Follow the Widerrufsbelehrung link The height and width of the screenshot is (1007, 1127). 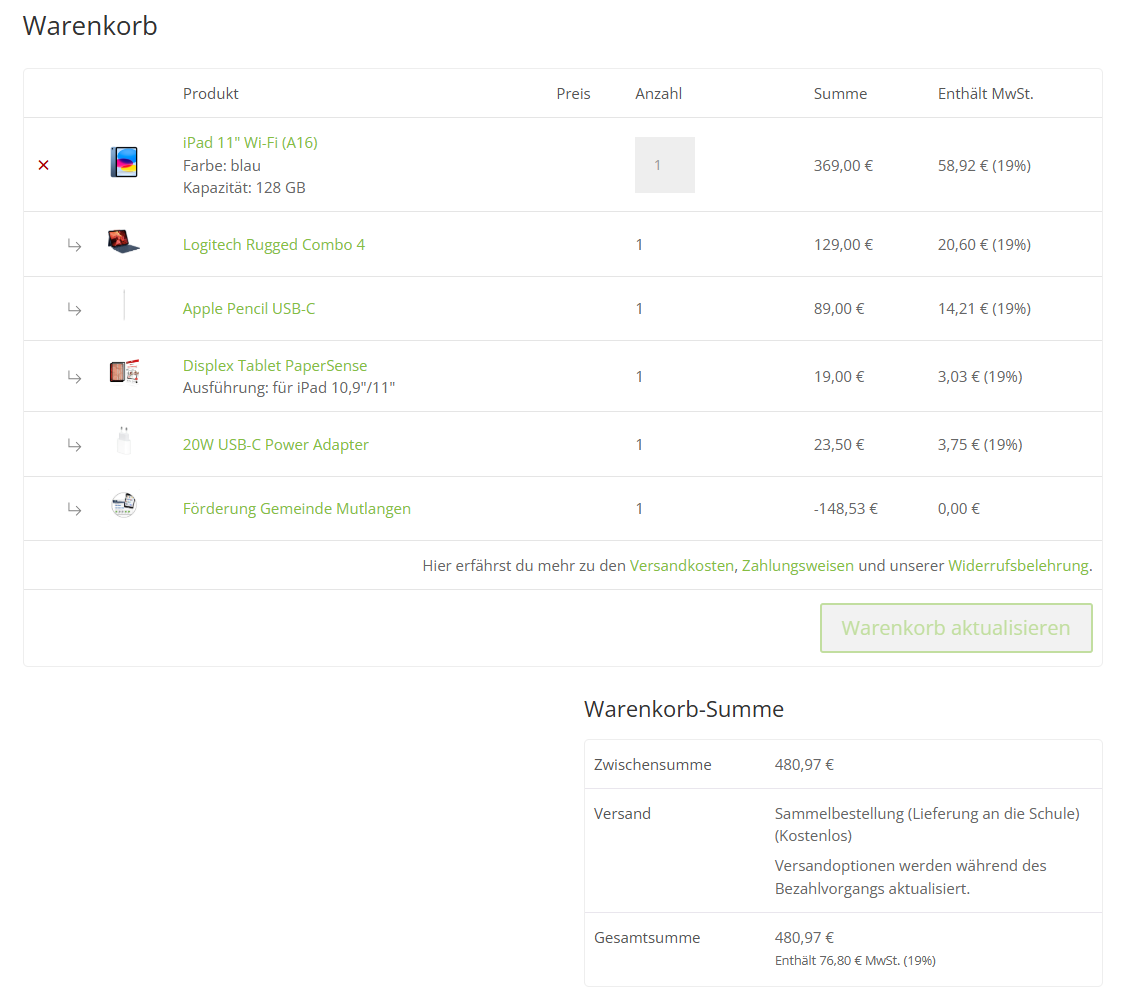click(1018, 566)
